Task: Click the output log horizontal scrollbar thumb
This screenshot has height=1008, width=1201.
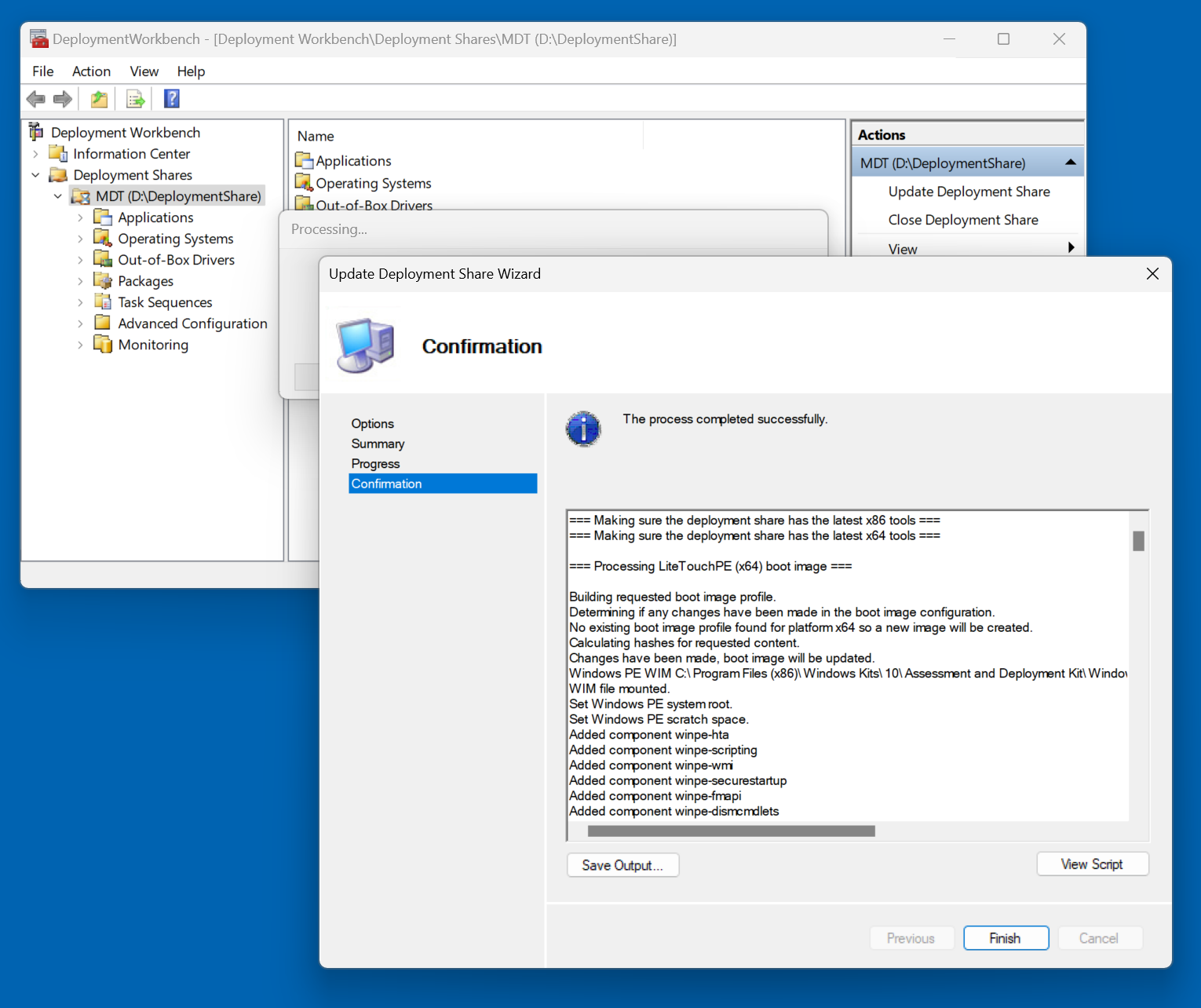Action: coord(731,831)
